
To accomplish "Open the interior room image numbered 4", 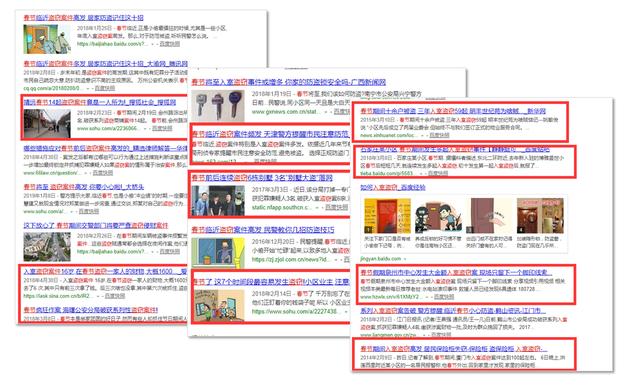I will click(540, 216).
